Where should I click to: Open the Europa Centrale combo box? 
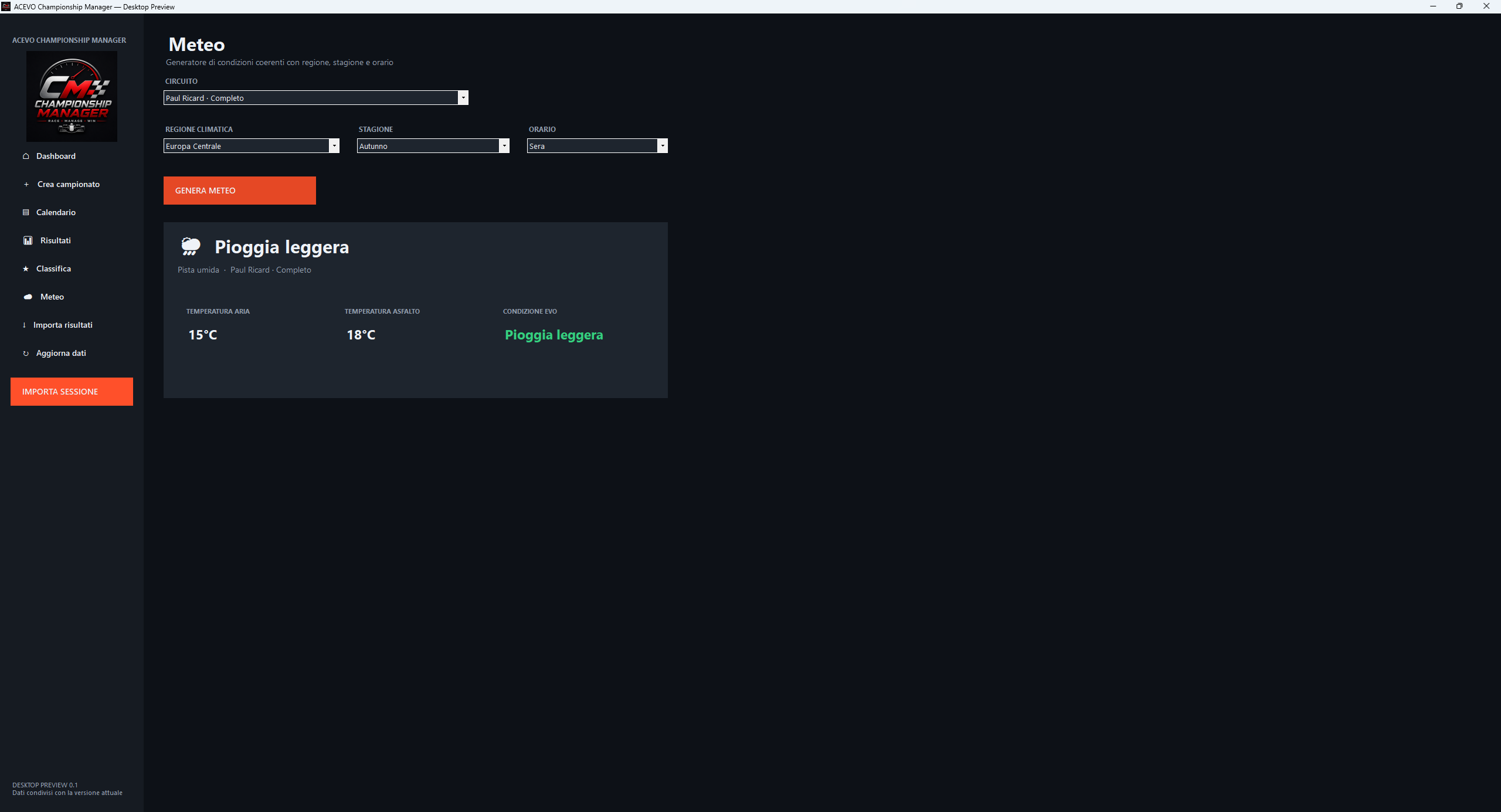click(251, 146)
